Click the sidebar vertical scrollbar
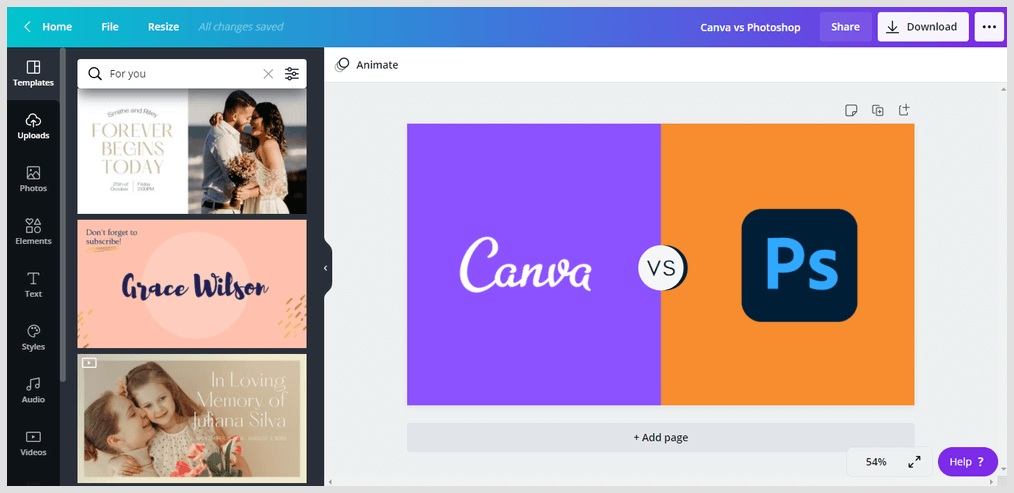The width and height of the screenshot is (1014, 493). (x=63, y=214)
